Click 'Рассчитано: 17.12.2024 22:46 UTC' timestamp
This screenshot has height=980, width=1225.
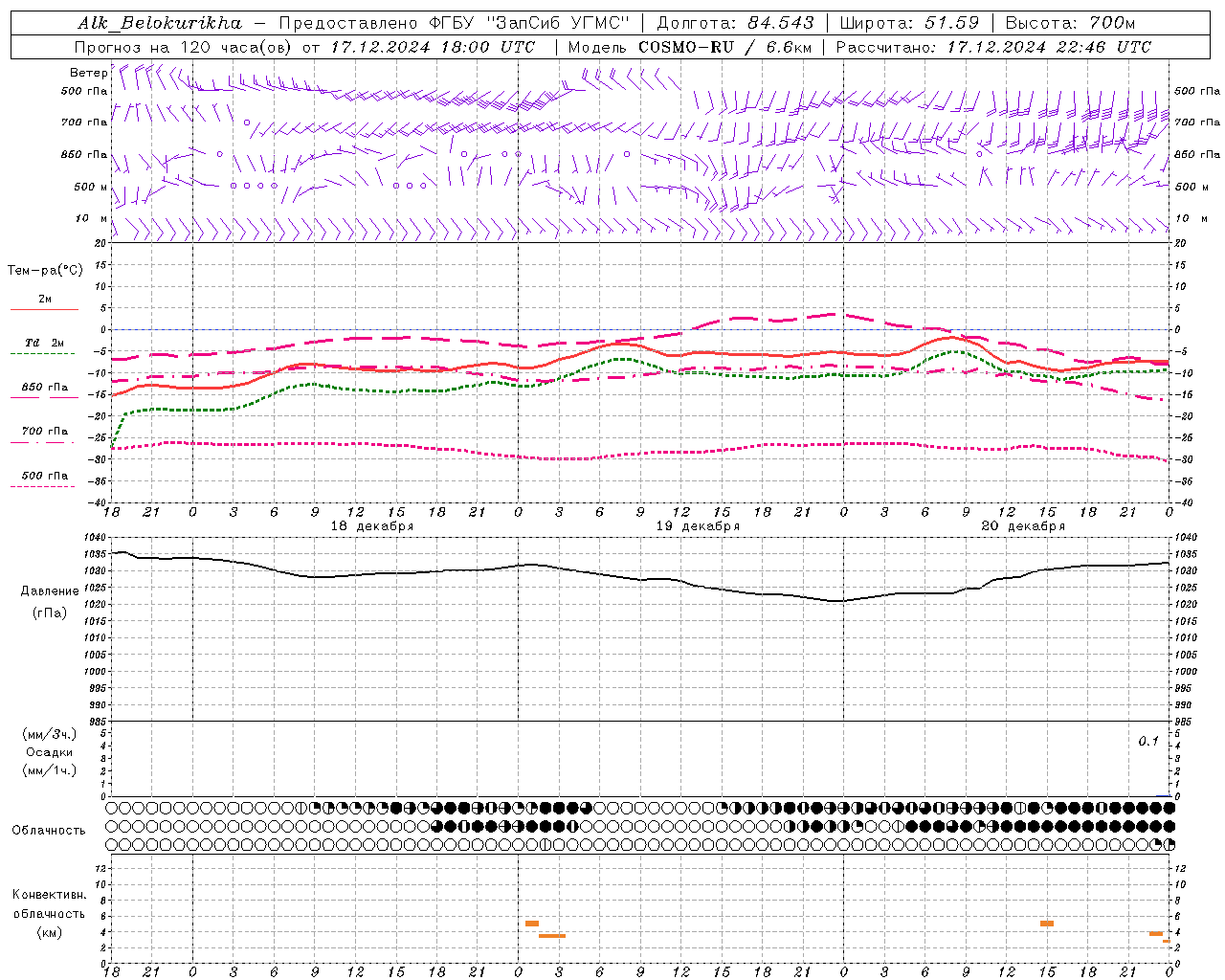[993, 47]
